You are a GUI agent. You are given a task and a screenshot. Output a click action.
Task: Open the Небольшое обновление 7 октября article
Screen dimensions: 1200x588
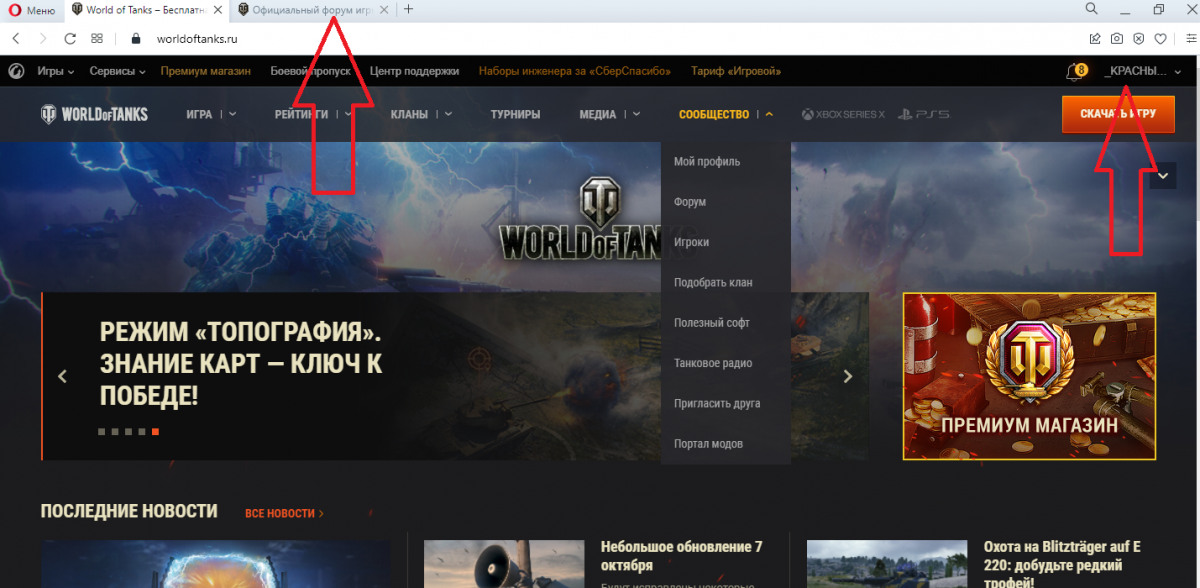(681, 555)
